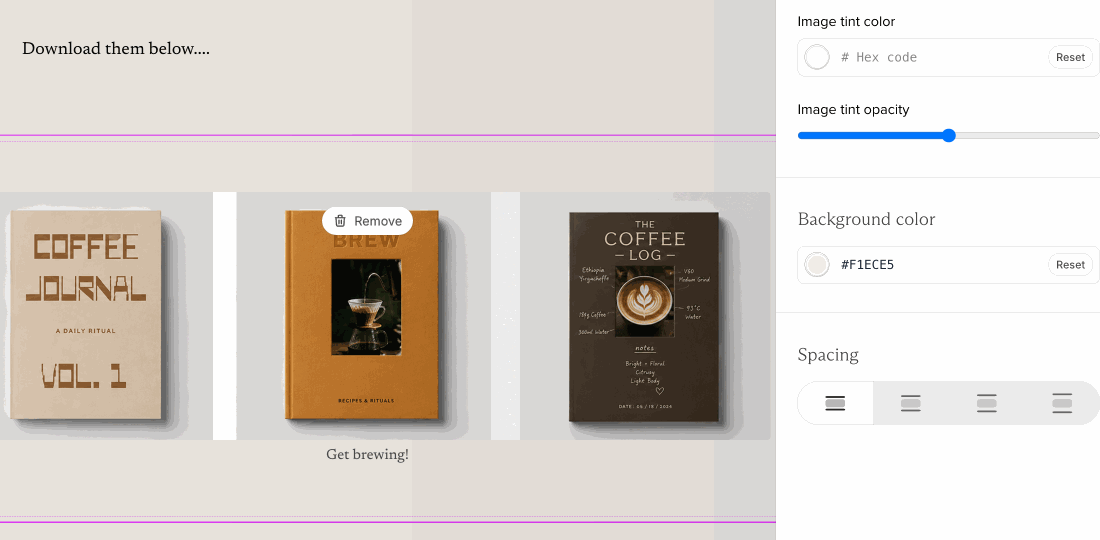Click the trash icon on the Remove button

click(340, 221)
